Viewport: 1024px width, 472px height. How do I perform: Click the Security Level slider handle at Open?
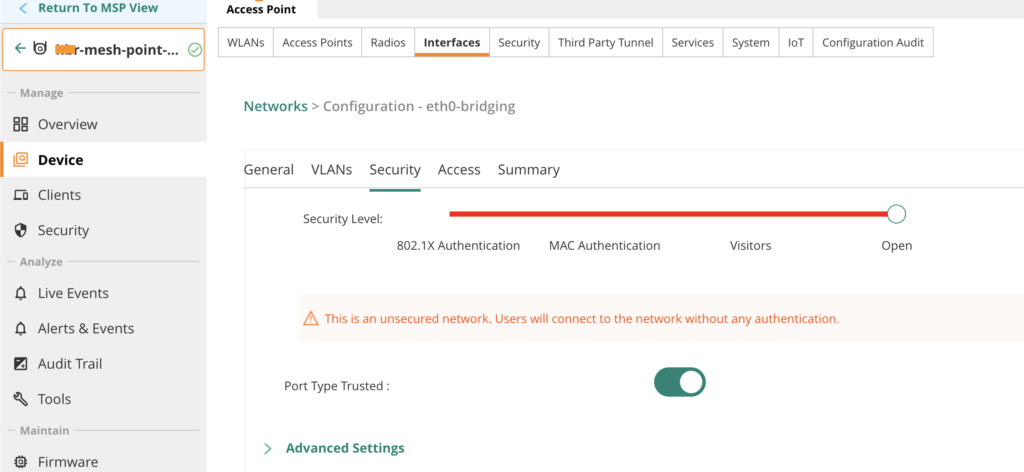click(896, 213)
